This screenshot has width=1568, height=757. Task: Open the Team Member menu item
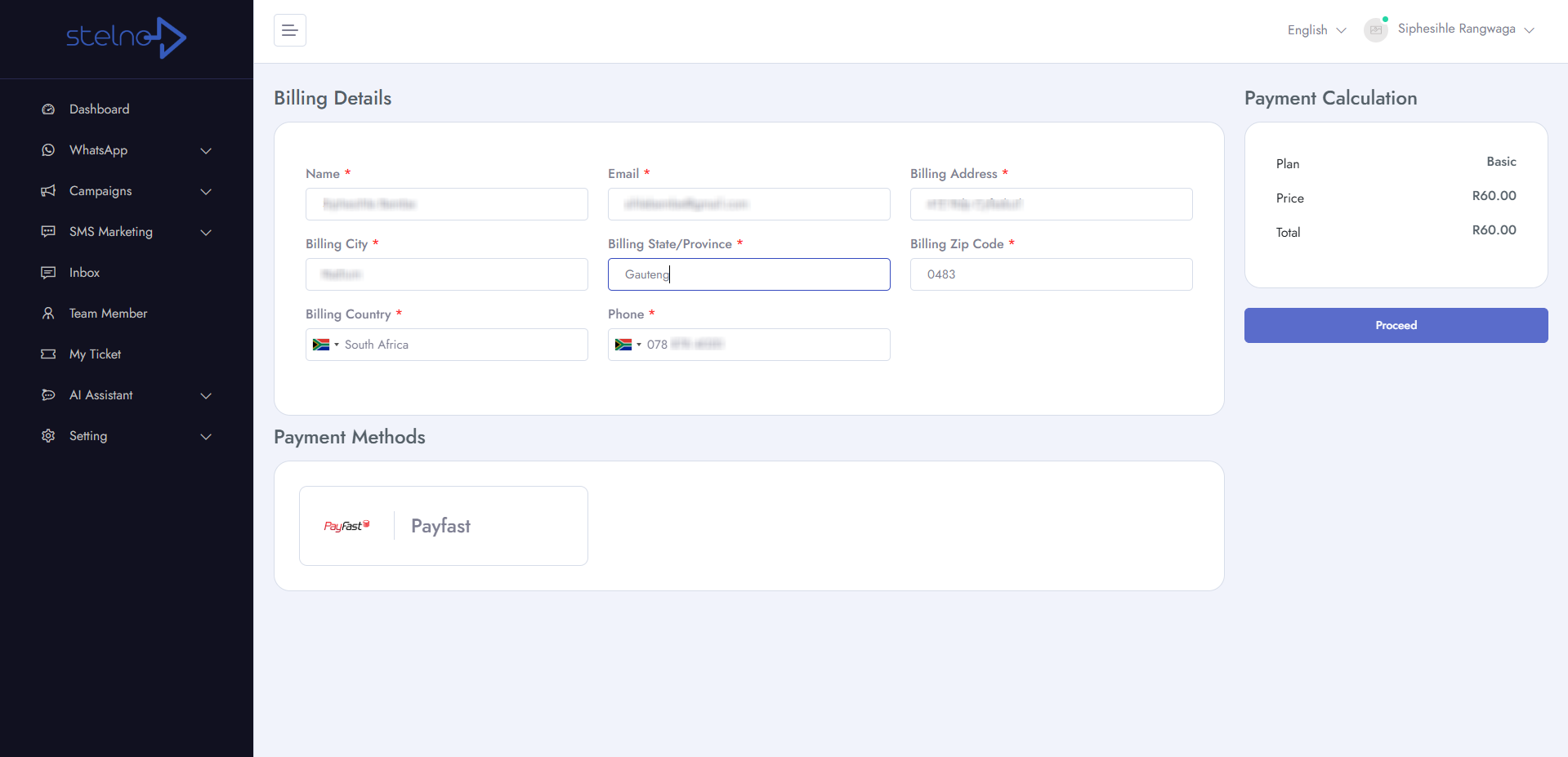coord(108,314)
